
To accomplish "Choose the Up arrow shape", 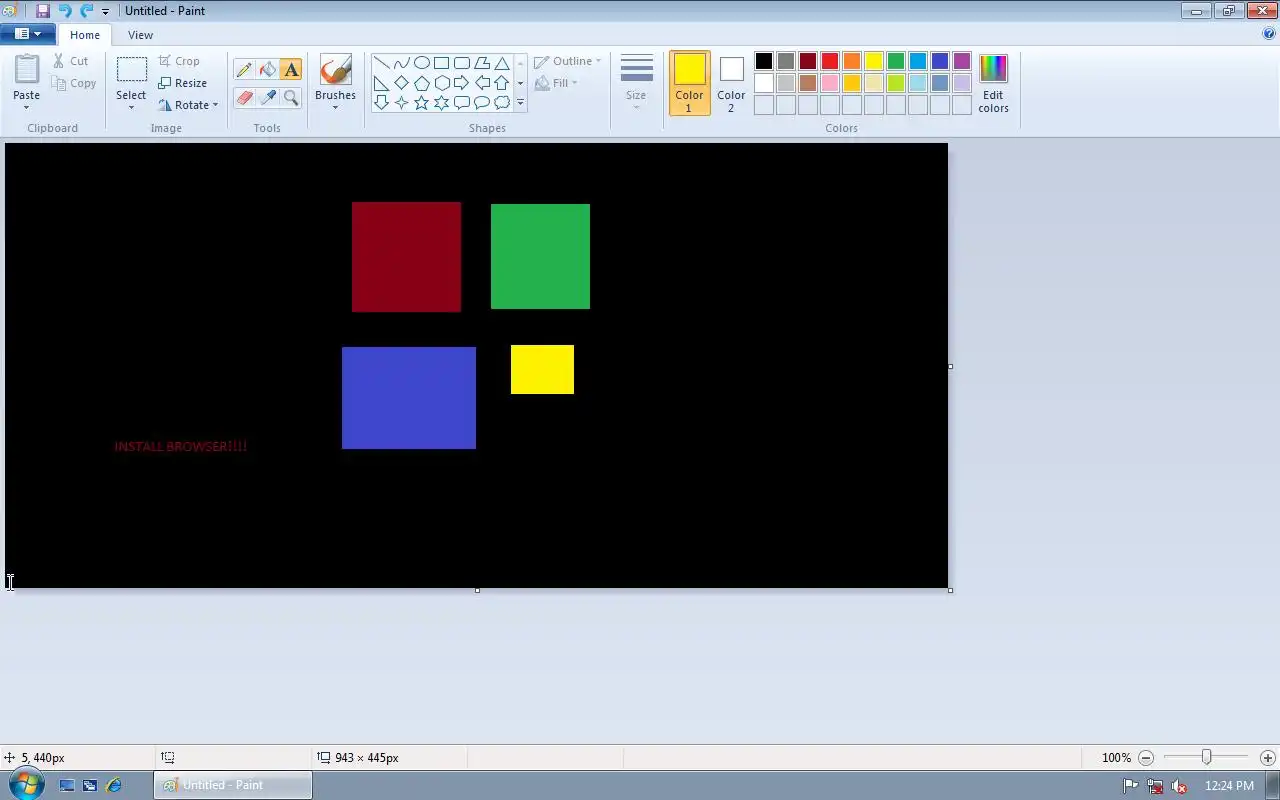I will [502, 83].
